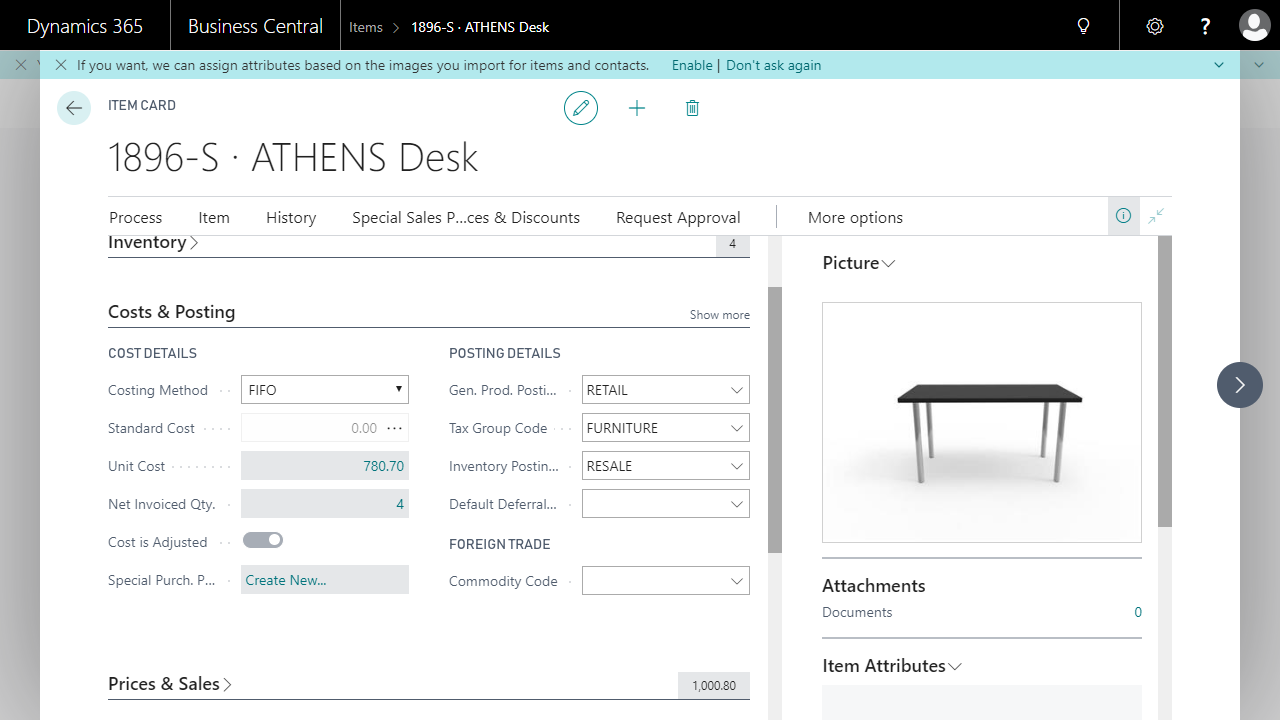Open the help question mark icon
1280x720 pixels.
(x=1206, y=27)
